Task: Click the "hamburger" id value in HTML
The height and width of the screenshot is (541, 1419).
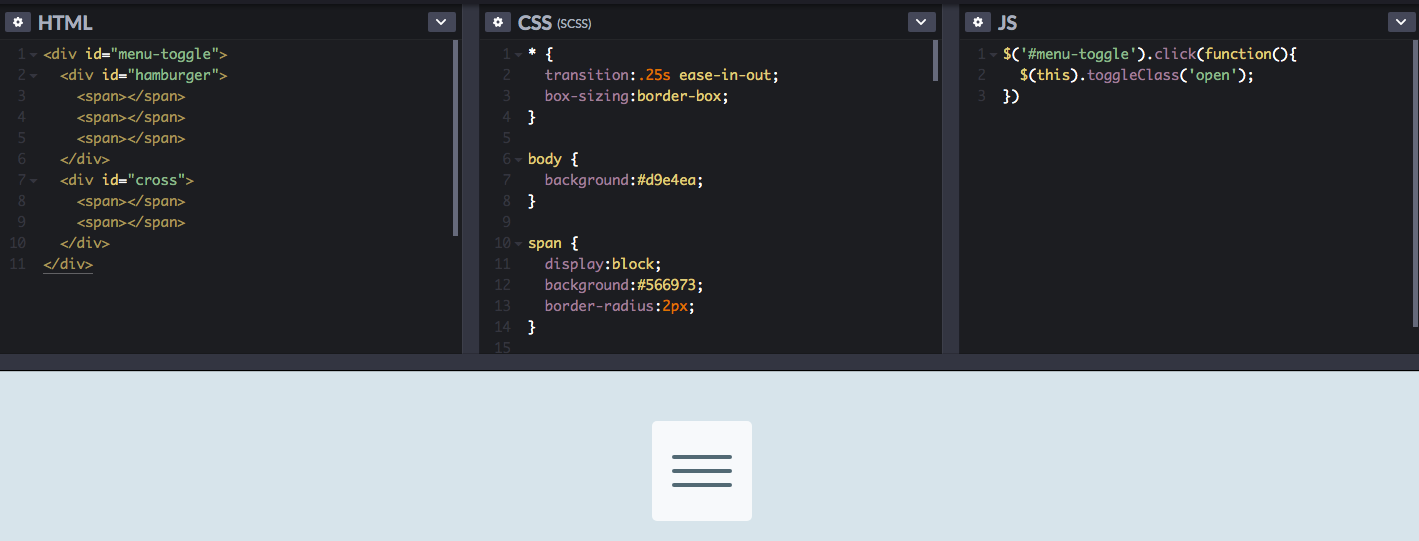Action: click(x=173, y=75)
